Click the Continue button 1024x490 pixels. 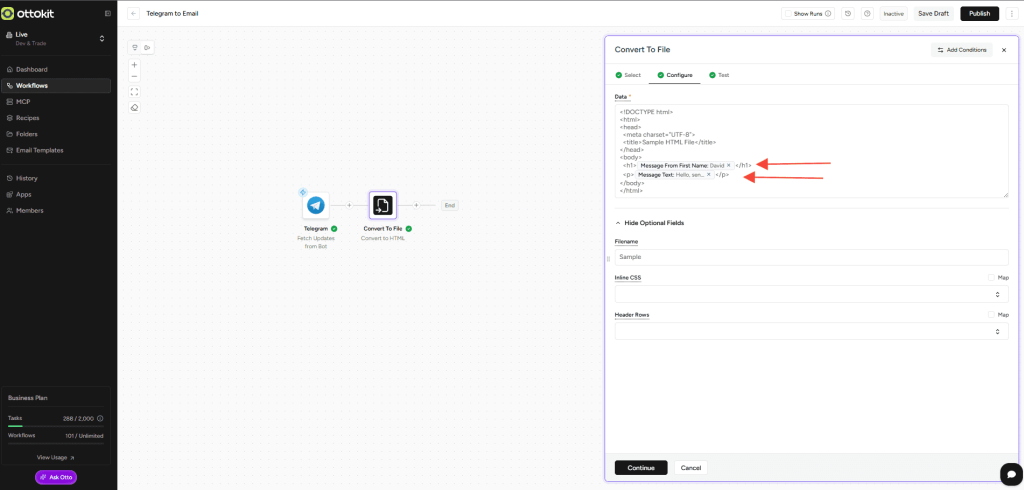640,467
